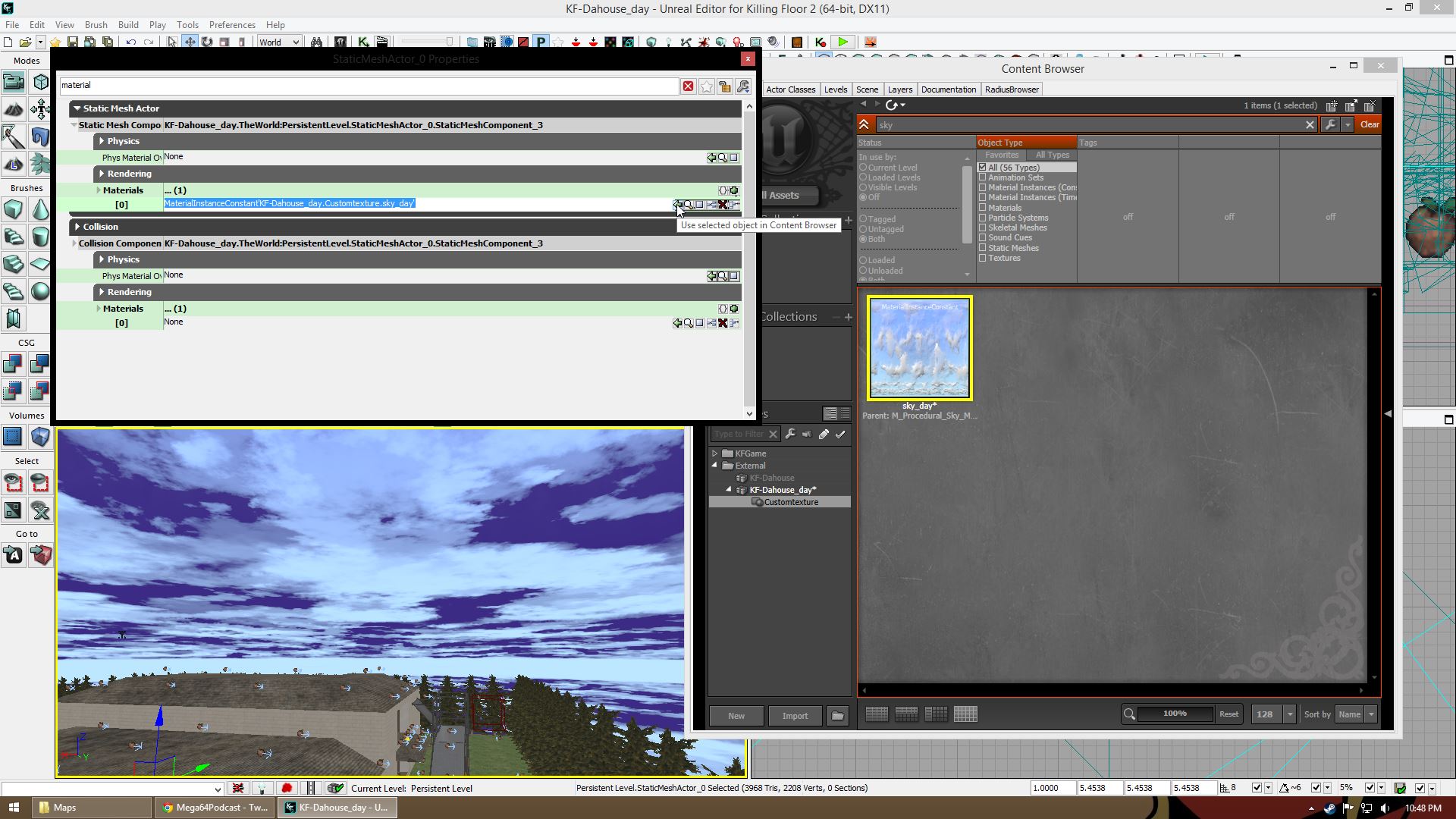Click the binoculars search icon in toolbar
Screen dimensions: 1456x819
[316, 42]
